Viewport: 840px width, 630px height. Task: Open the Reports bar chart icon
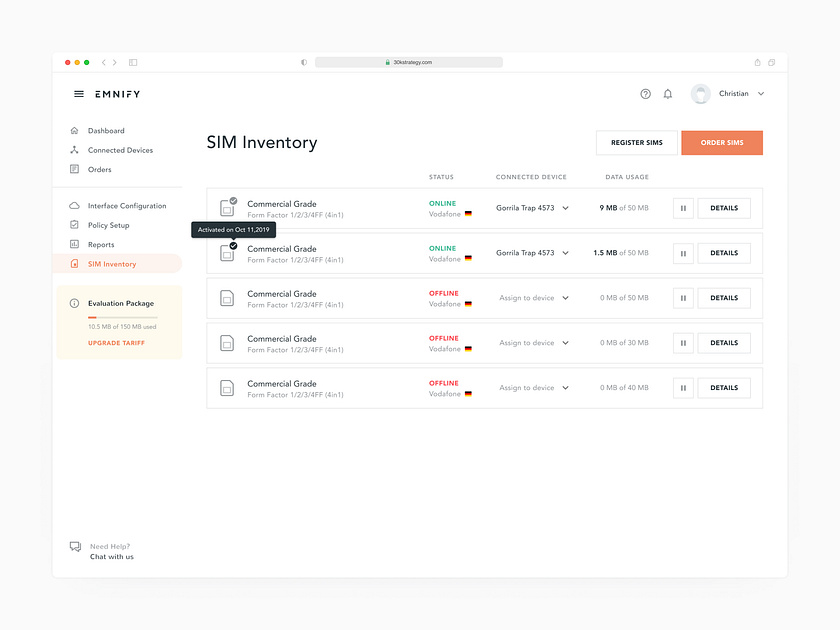pyautogui.click(x=76, y=244)
